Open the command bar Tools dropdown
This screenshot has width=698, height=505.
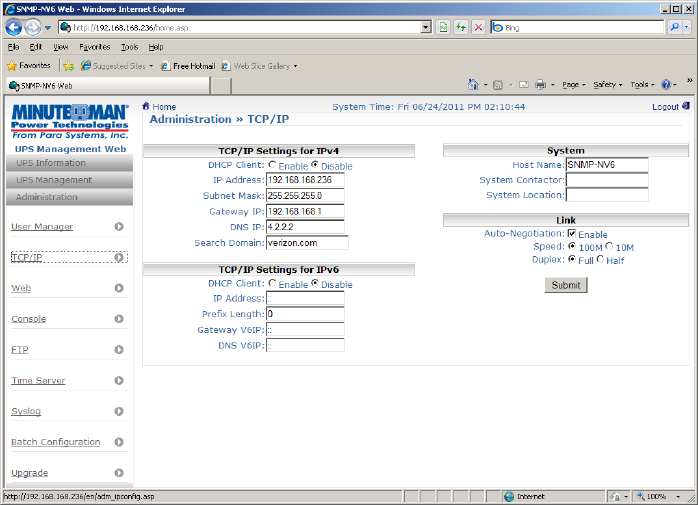(642, 85)
